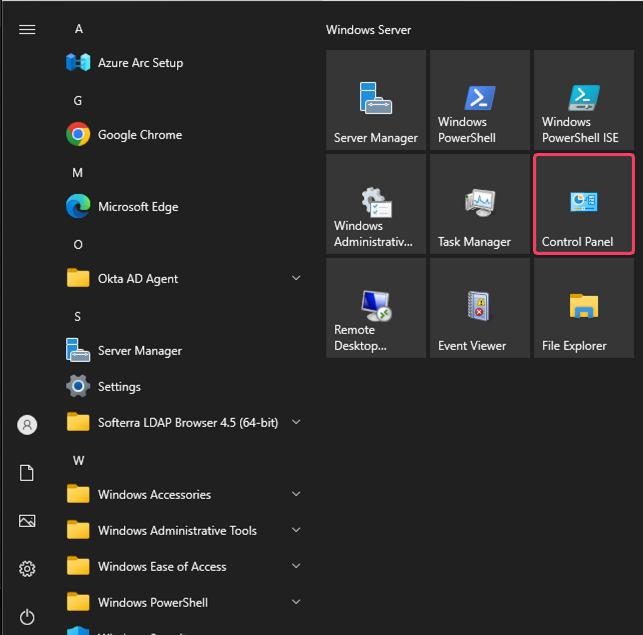The height and width of the screenshot is (635, 643).
Task: Click the Power button icon
Action: pyautogui.click(x=27, y=617)
